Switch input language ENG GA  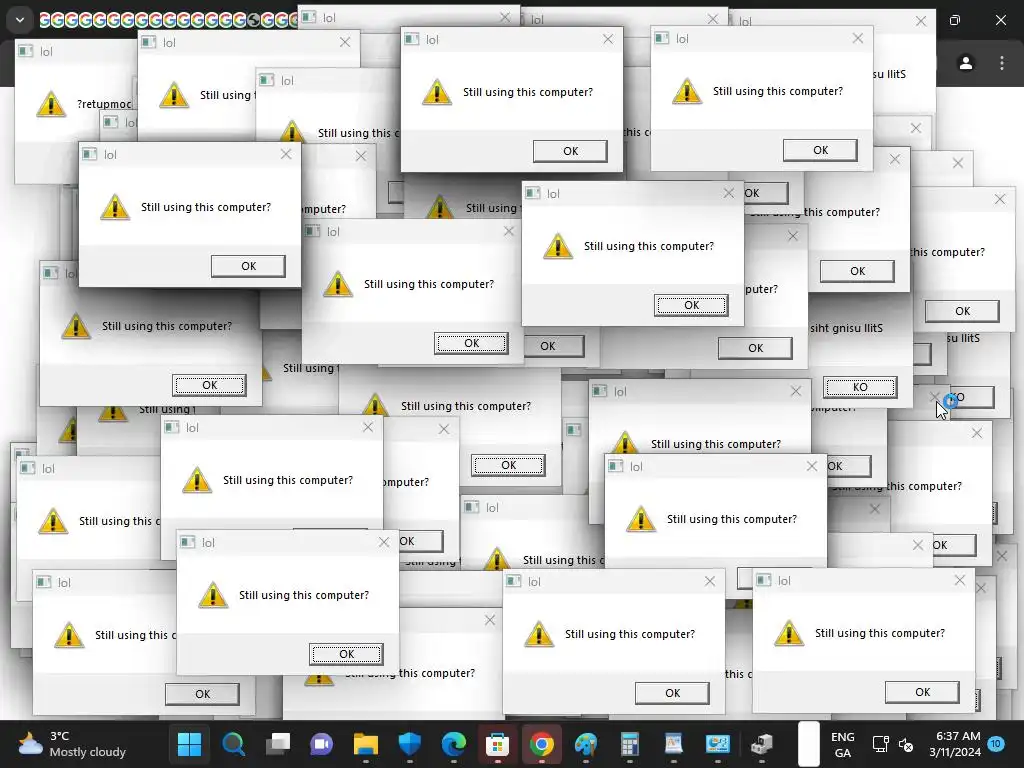(842, 744)
